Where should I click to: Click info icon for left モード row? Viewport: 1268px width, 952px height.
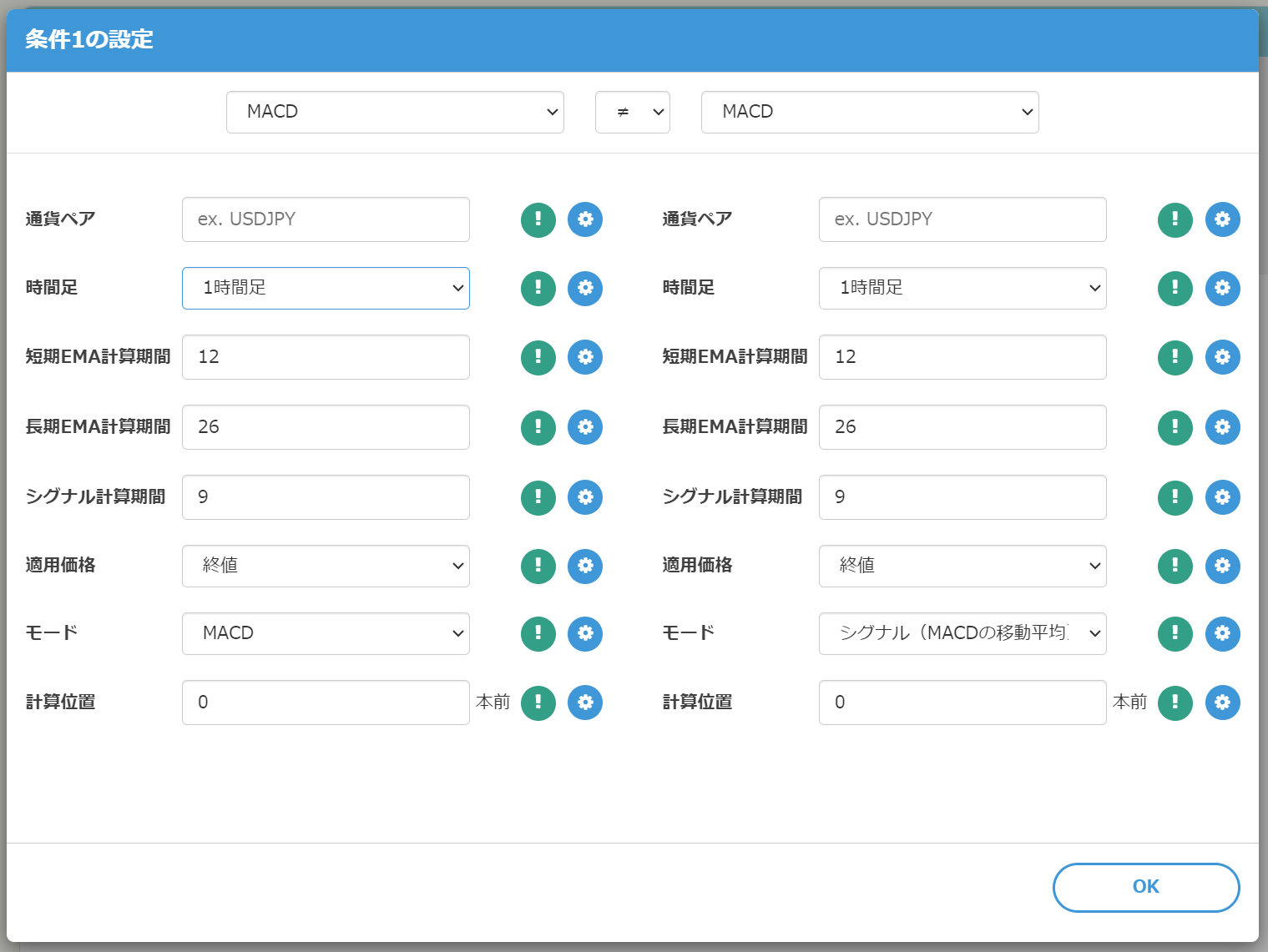(538, 633)
